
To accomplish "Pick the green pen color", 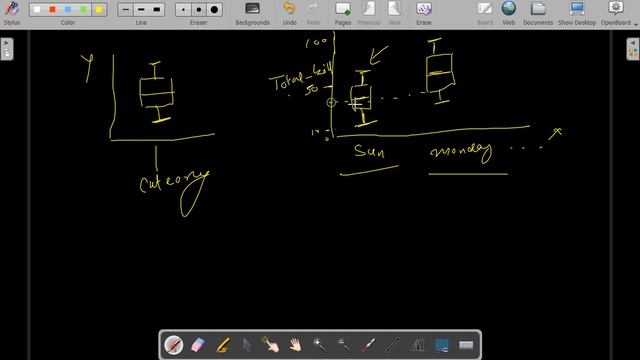I will click(83, 9).
